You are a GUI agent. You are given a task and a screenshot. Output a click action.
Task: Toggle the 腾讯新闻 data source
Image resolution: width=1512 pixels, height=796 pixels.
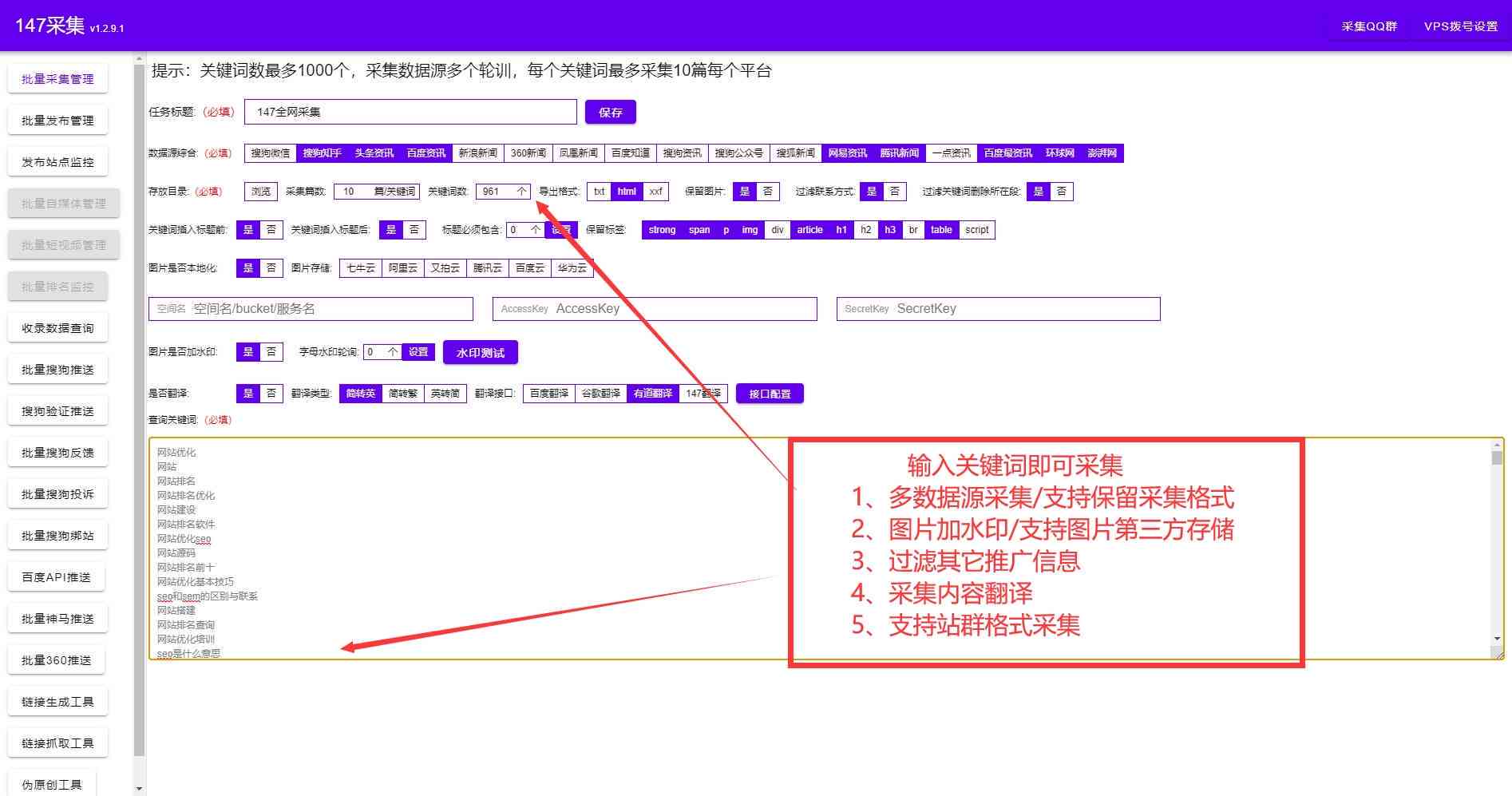tap(900, 153)
